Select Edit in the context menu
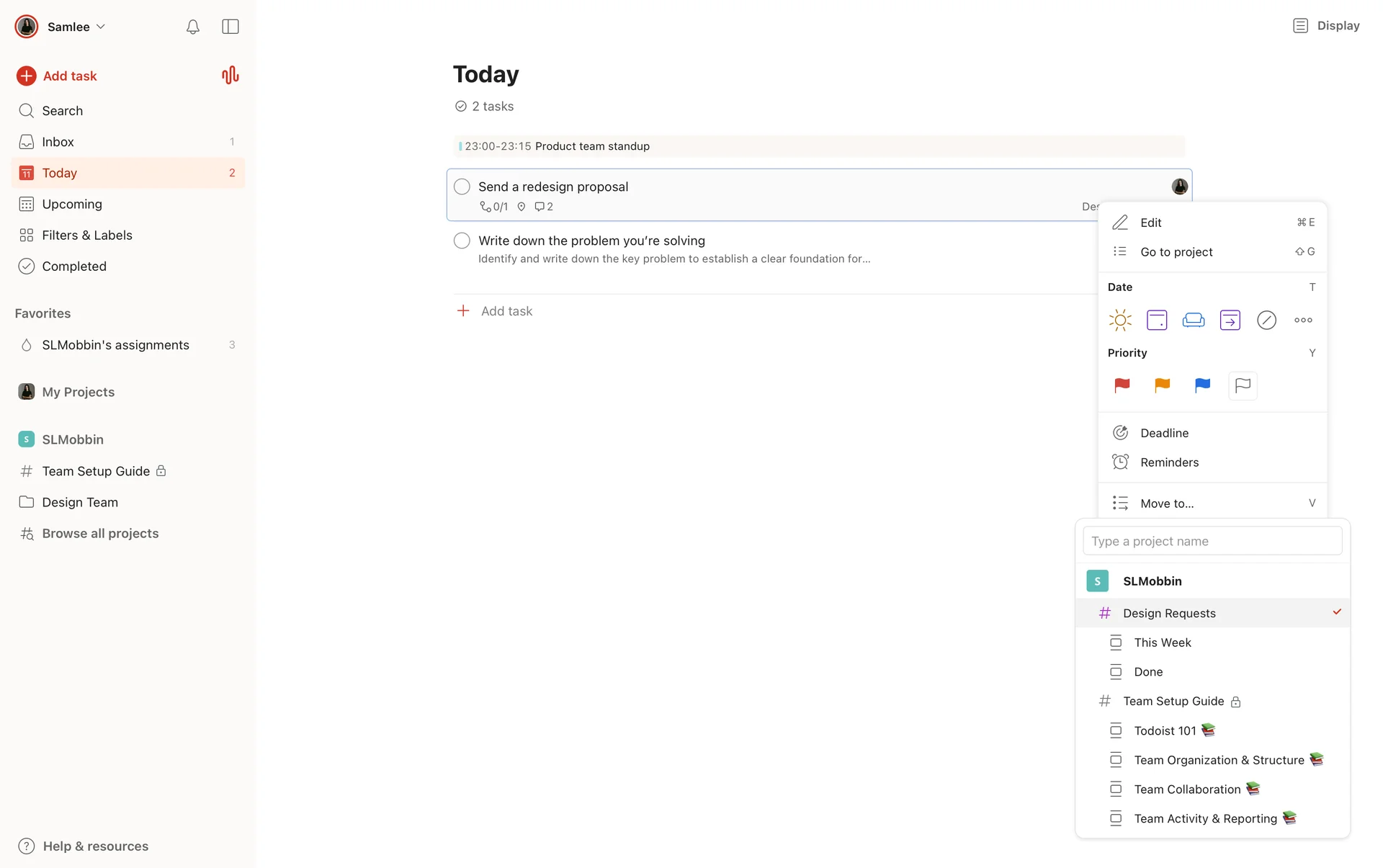1383x868 pixels. [x=1150, y=223]
